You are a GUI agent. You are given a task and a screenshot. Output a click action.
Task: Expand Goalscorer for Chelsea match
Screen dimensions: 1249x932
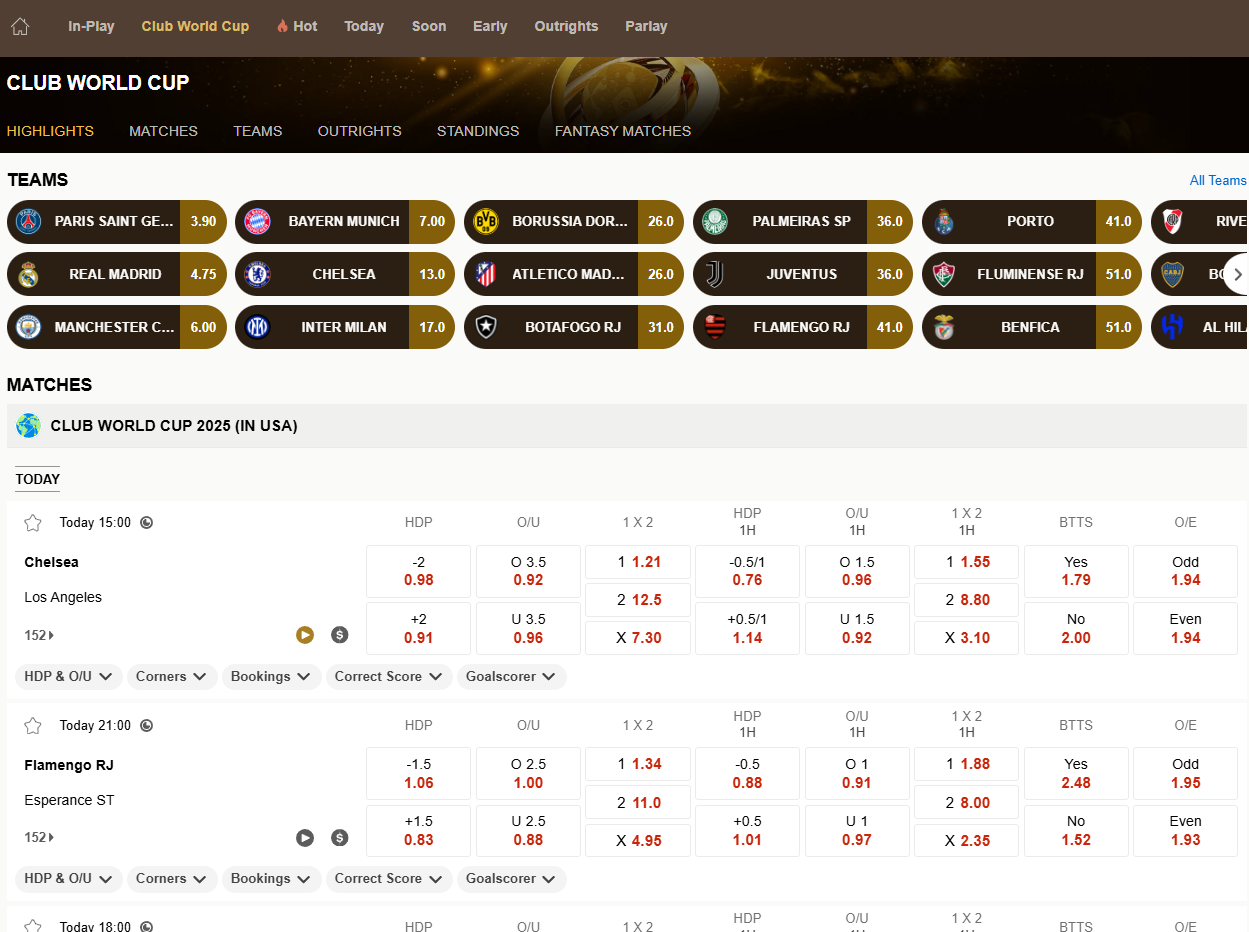pos(512,677)
